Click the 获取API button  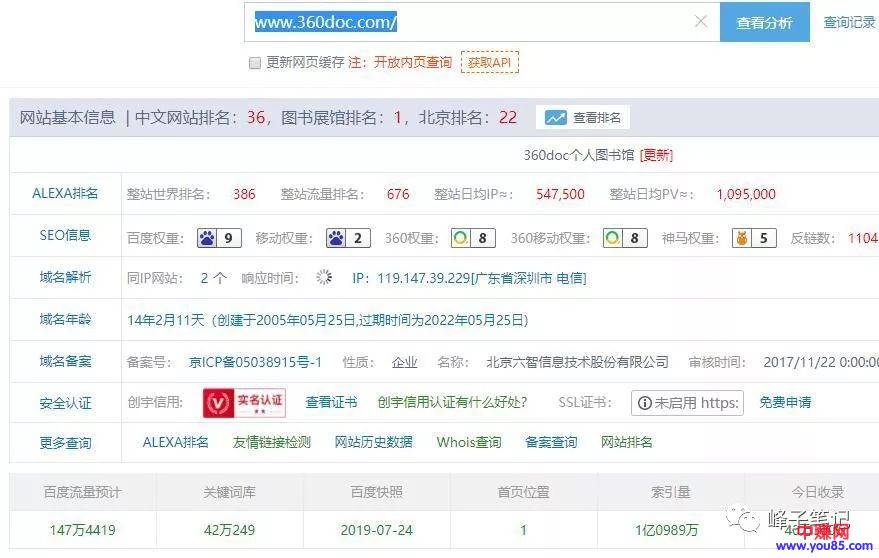(490, 62)
